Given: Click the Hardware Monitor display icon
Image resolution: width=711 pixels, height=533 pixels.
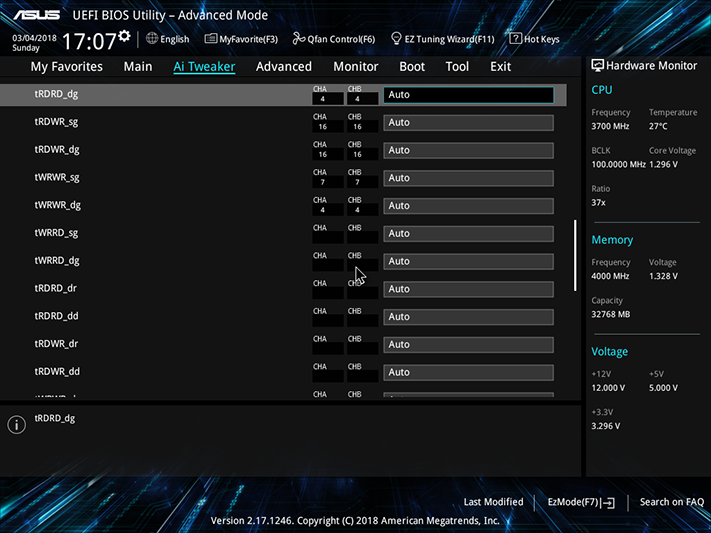Looking at the screenshot, I should click(597, 66).
